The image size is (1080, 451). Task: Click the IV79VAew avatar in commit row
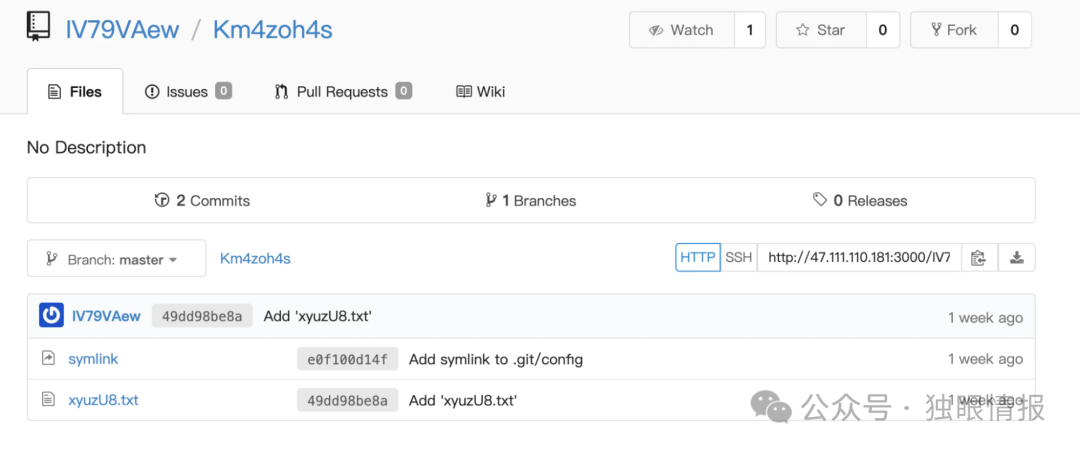52,315
